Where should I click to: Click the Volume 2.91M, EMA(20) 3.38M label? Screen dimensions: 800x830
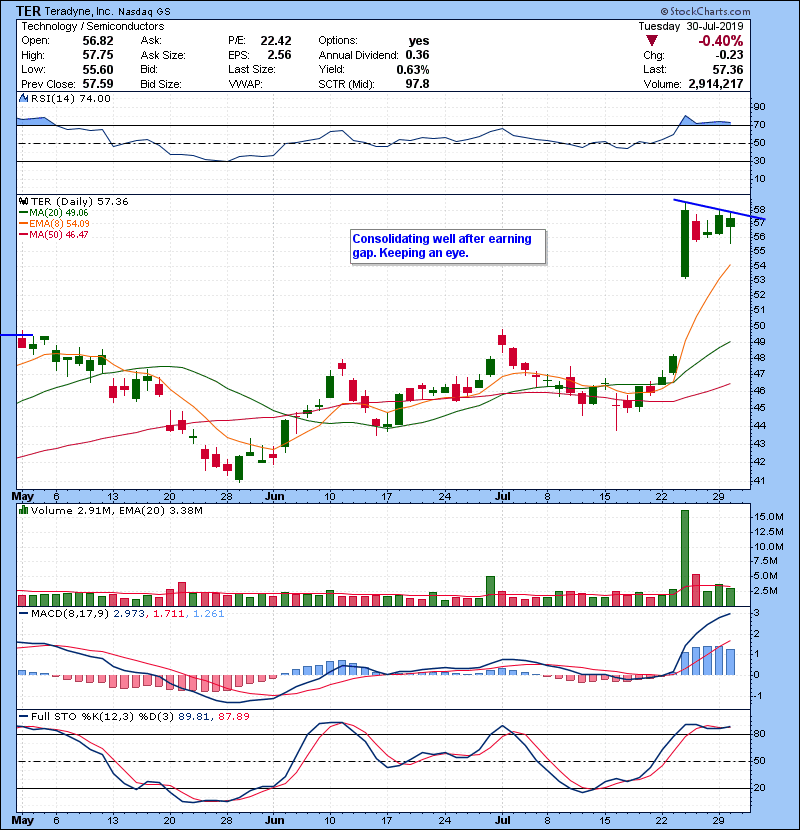tap(116, 510)
